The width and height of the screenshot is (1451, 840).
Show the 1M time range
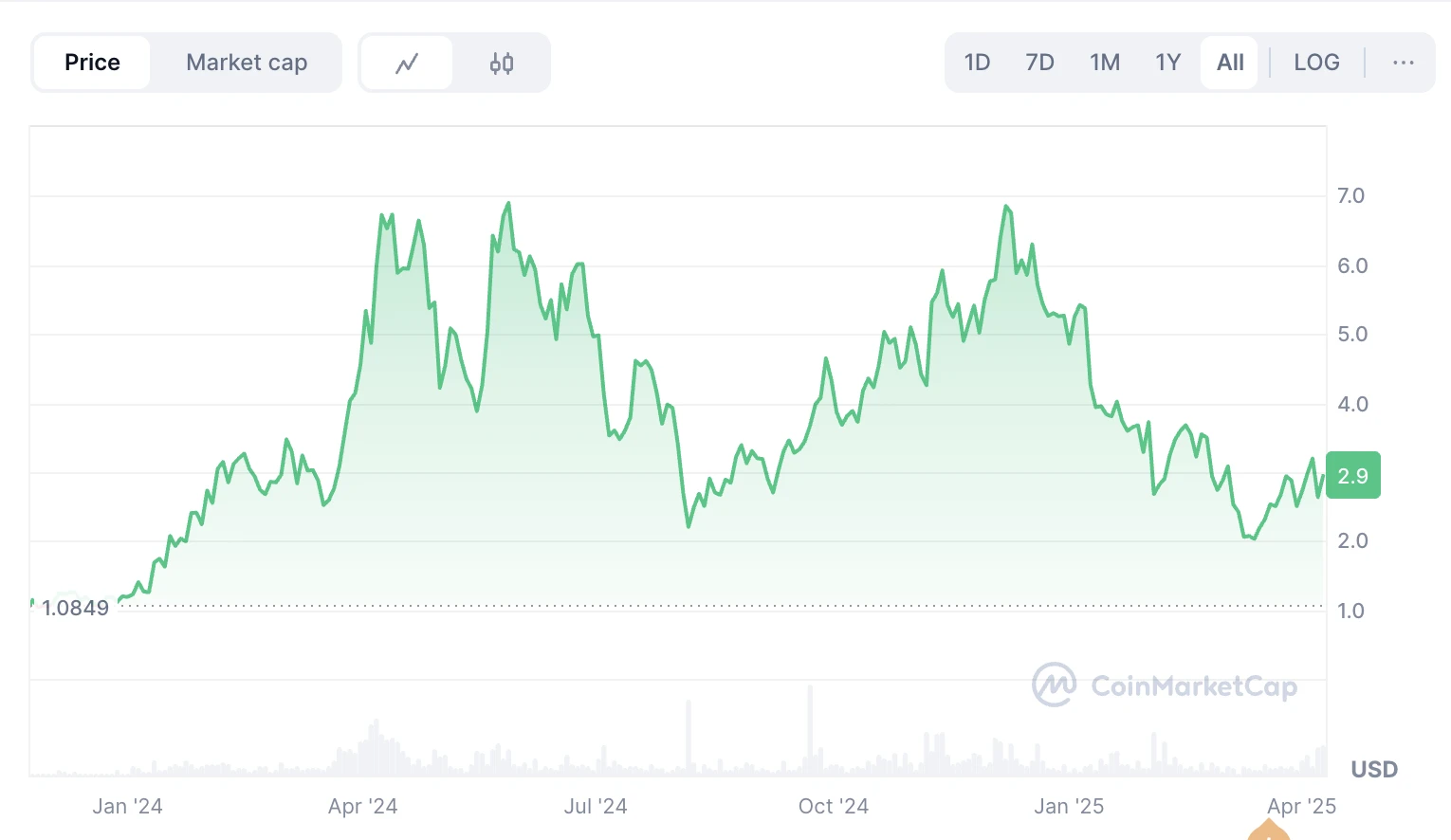[1105, 63]
